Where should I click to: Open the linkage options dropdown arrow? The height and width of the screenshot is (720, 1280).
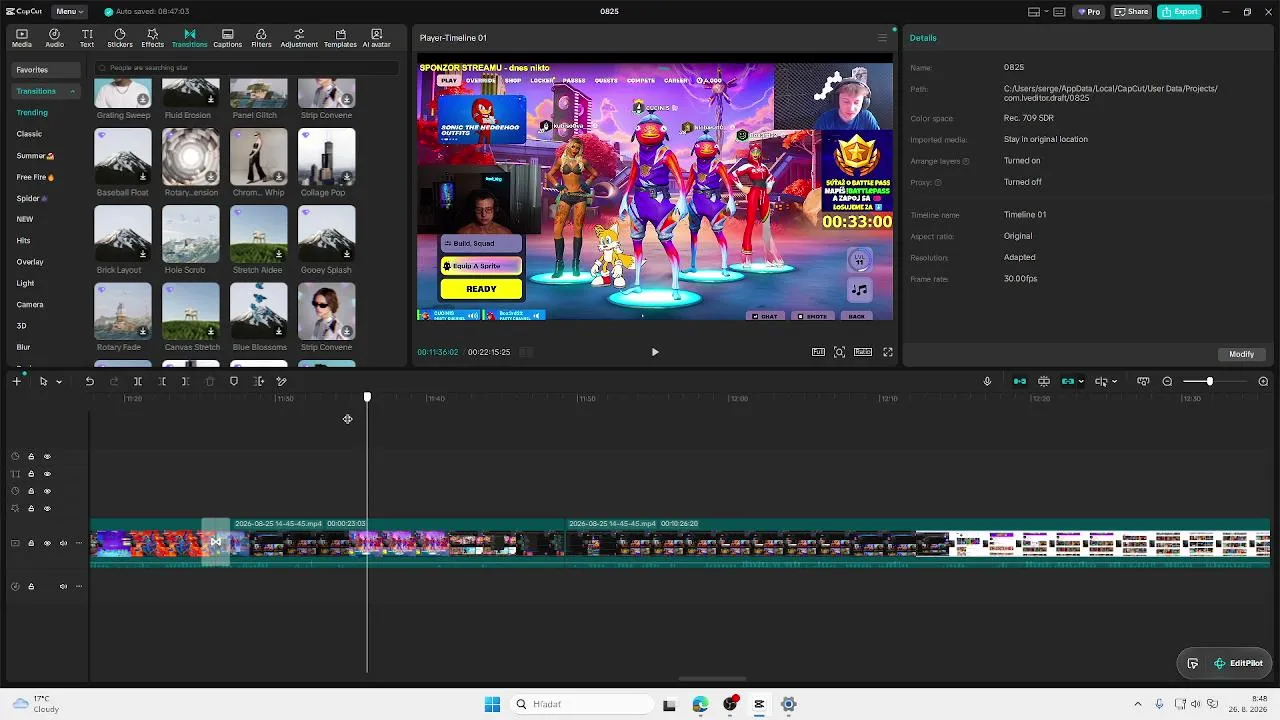coord(1081,382)
